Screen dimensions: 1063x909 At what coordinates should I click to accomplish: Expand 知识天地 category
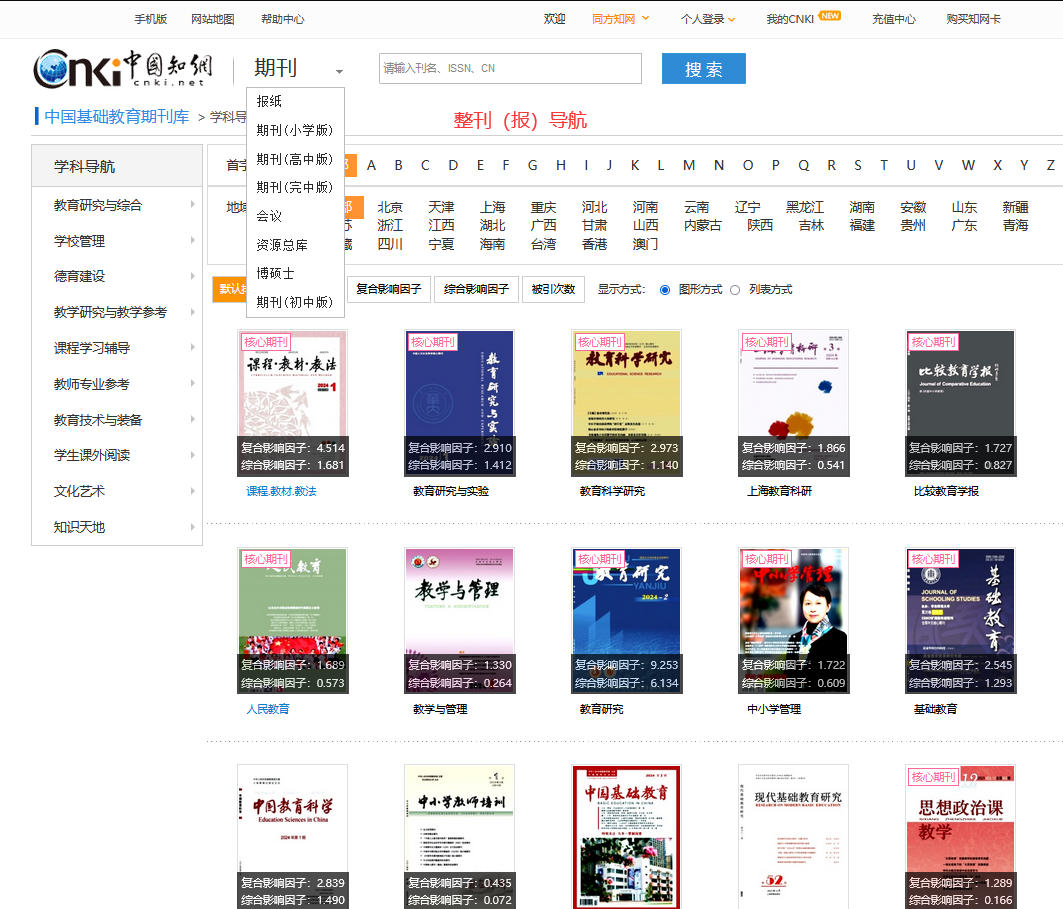pos(117,527)
